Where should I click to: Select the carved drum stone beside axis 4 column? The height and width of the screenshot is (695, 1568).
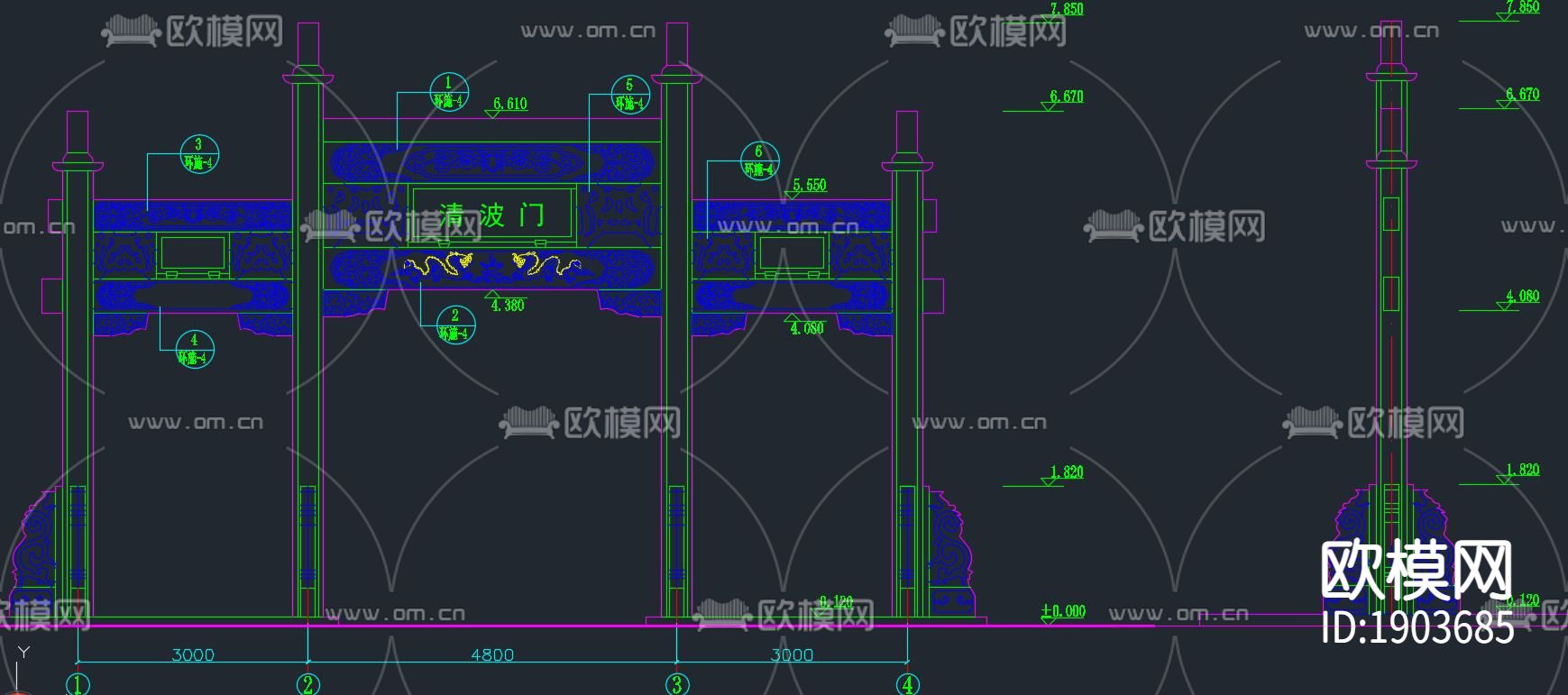click(952, 552)
